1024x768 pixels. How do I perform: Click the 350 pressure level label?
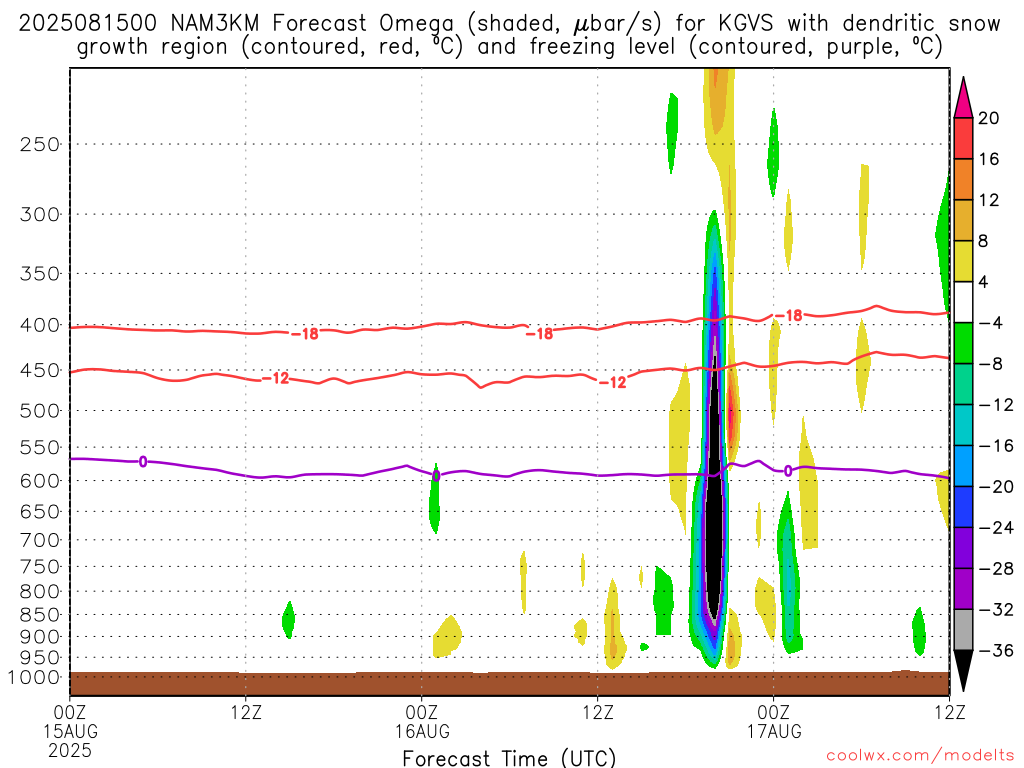coord(40,274)
